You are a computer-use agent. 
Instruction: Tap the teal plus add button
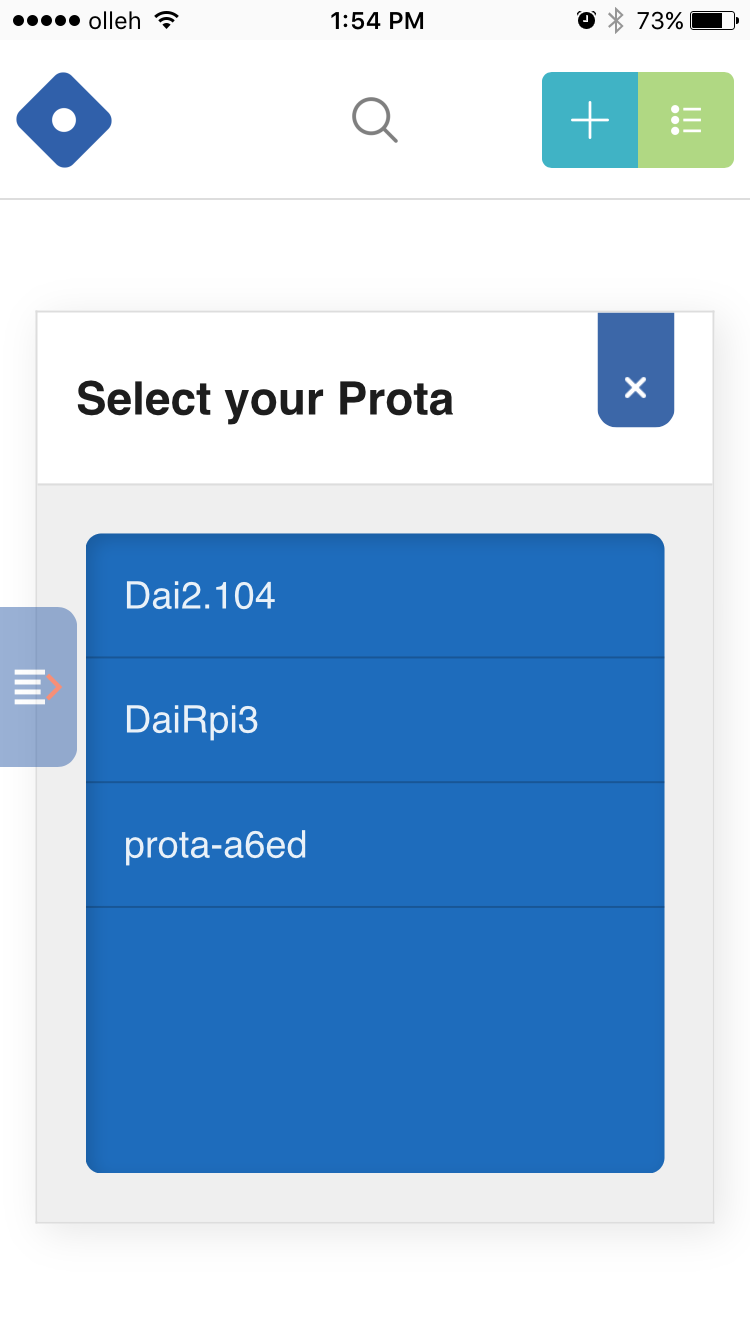coord(590,120)
